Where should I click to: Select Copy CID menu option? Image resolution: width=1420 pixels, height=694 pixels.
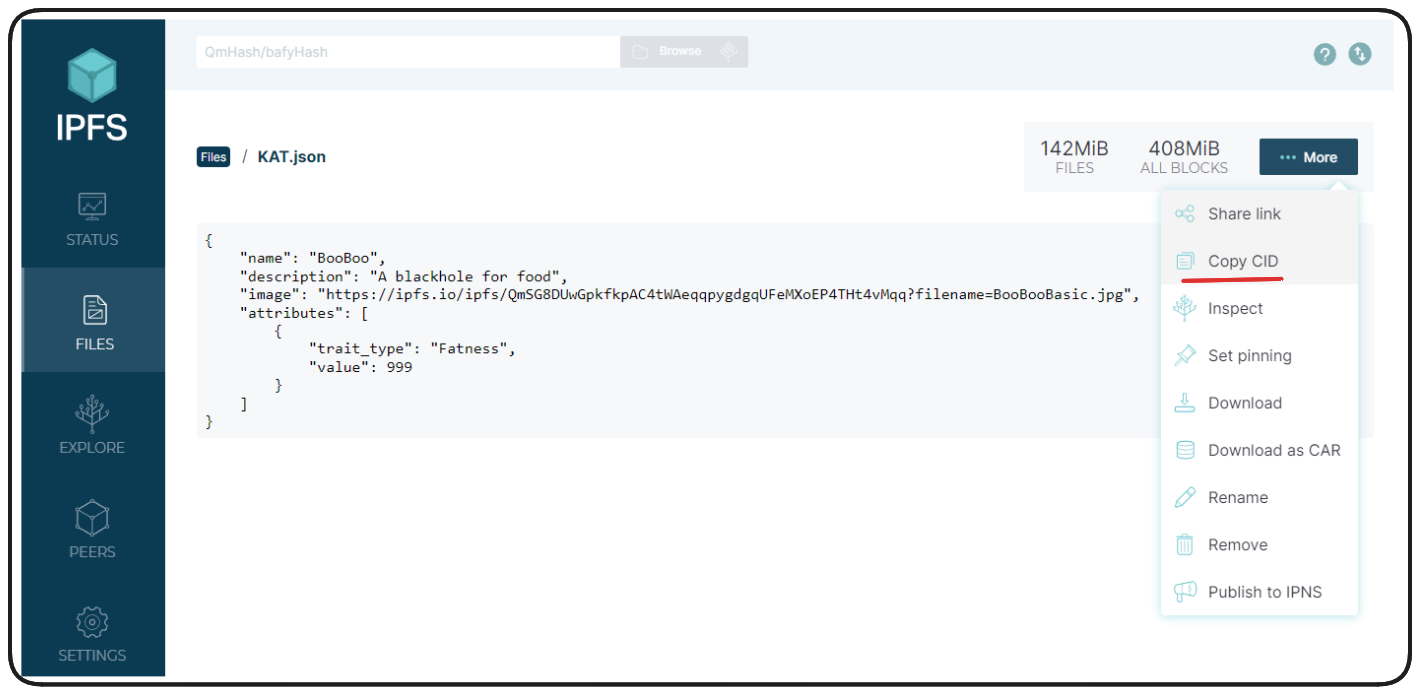click(x=1242, y=261)
